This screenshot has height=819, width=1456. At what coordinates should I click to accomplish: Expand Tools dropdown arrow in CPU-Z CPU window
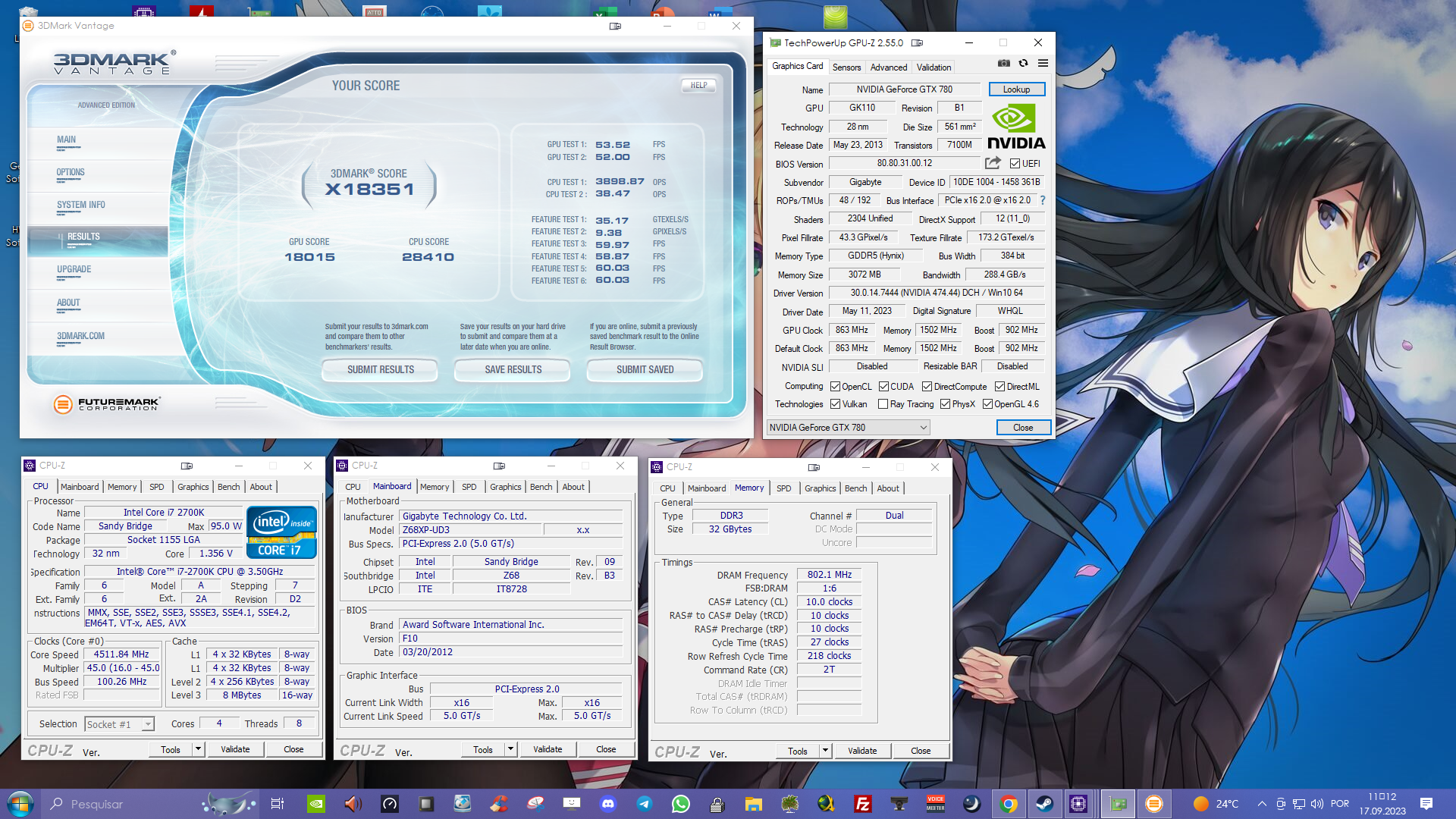click(x=198, y=749)
